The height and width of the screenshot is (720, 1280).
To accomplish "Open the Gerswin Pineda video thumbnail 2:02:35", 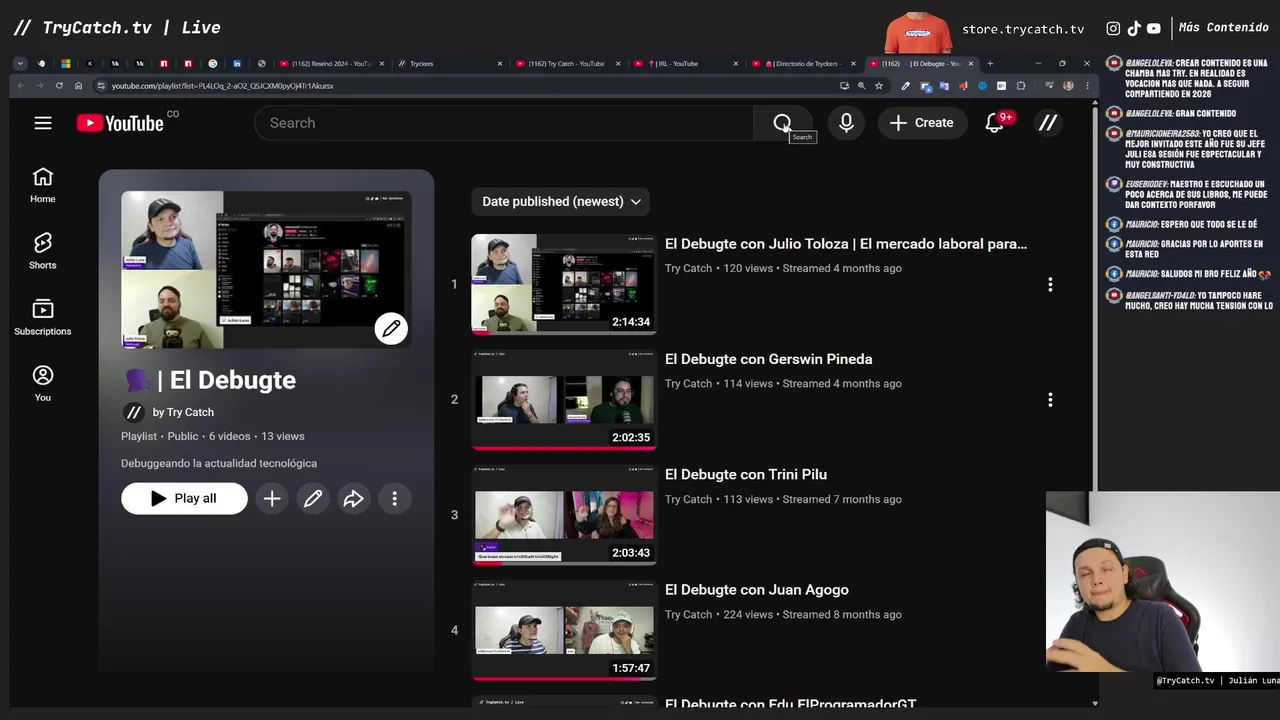I will tap(564, 399).
